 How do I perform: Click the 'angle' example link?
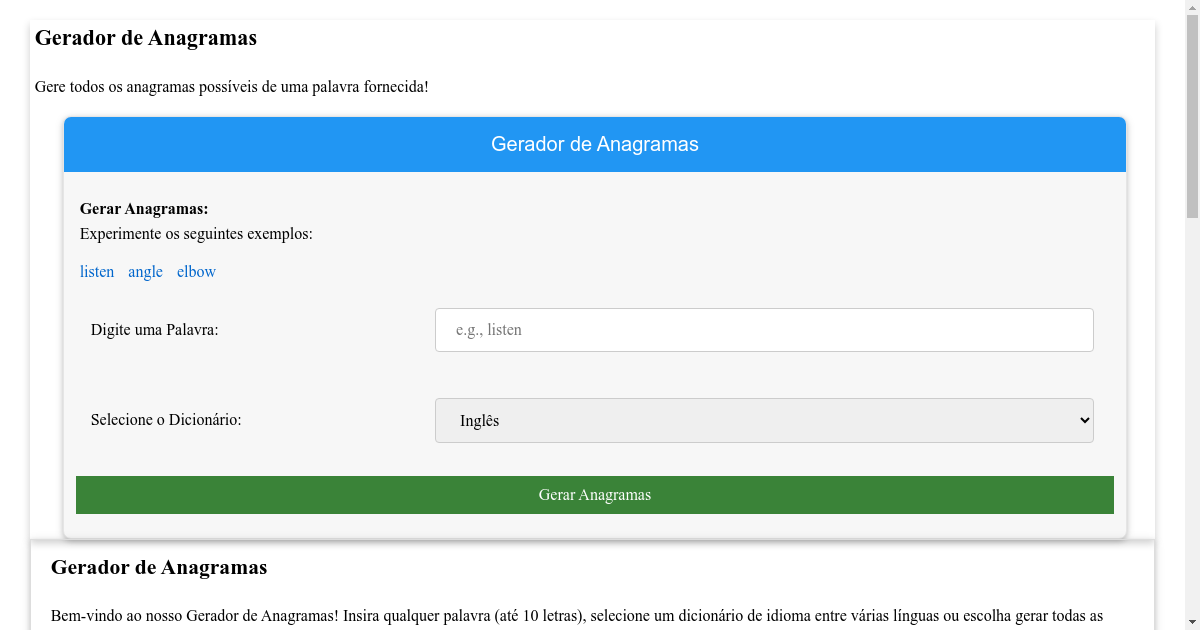coord(145,271)
